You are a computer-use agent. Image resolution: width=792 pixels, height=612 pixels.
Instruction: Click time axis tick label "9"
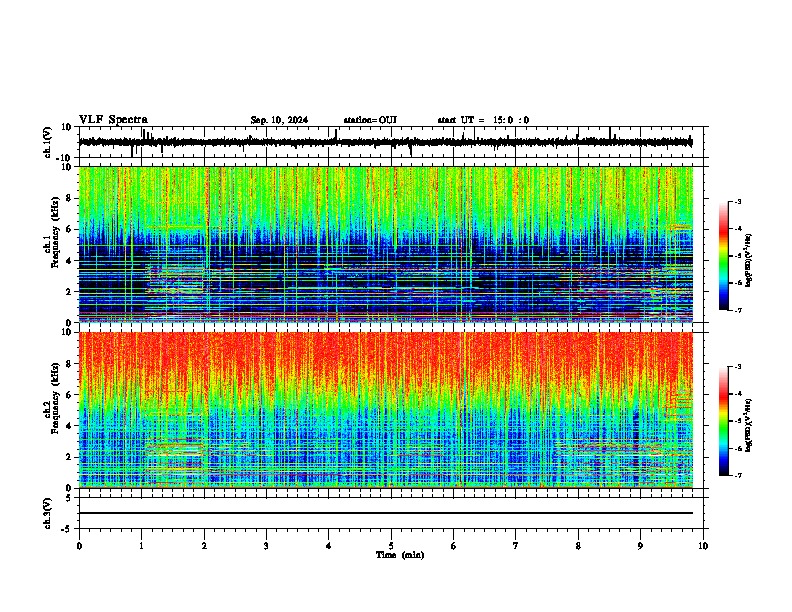640,546
